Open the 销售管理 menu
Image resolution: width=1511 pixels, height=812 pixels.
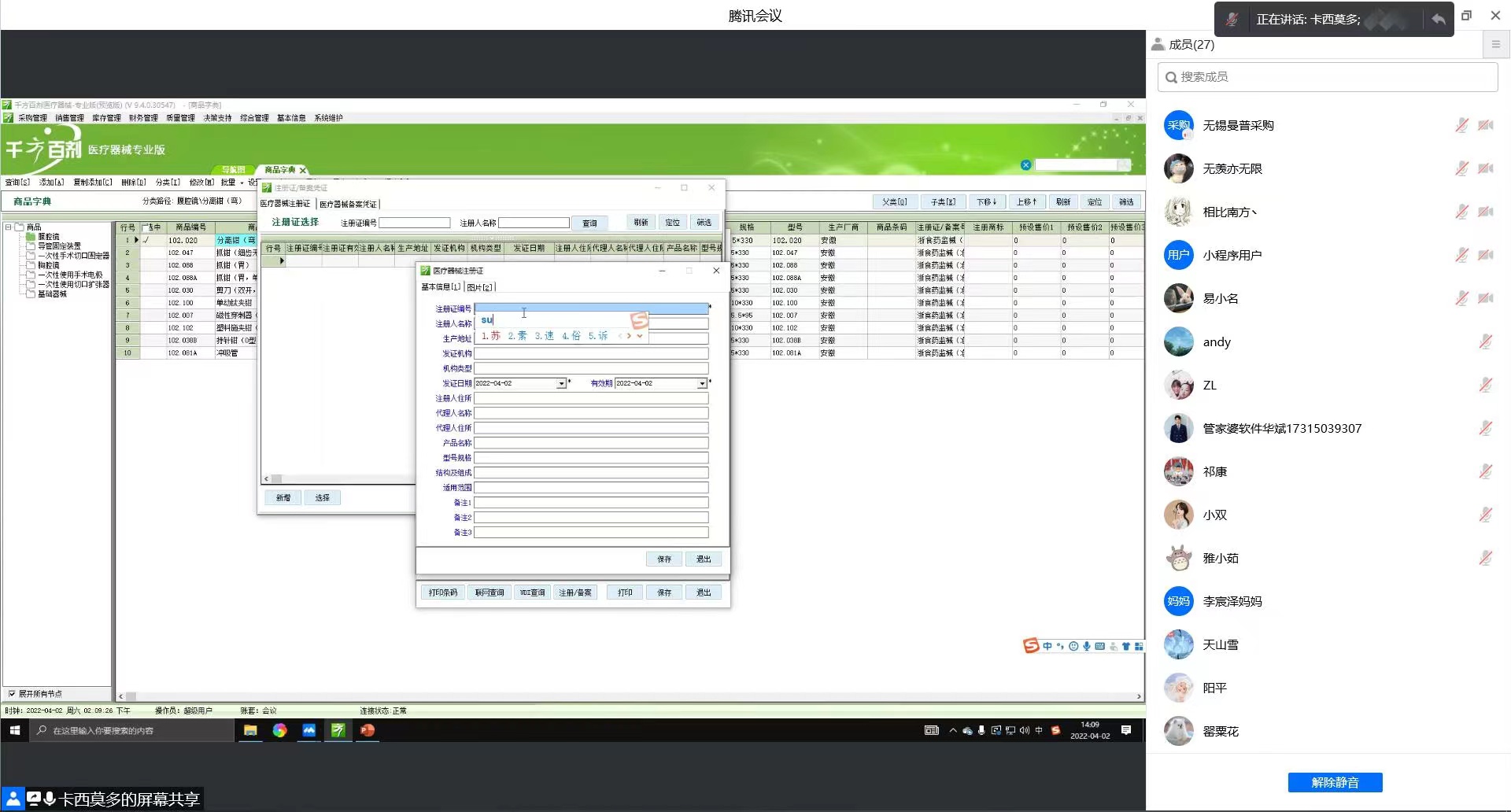pos(69,118)
